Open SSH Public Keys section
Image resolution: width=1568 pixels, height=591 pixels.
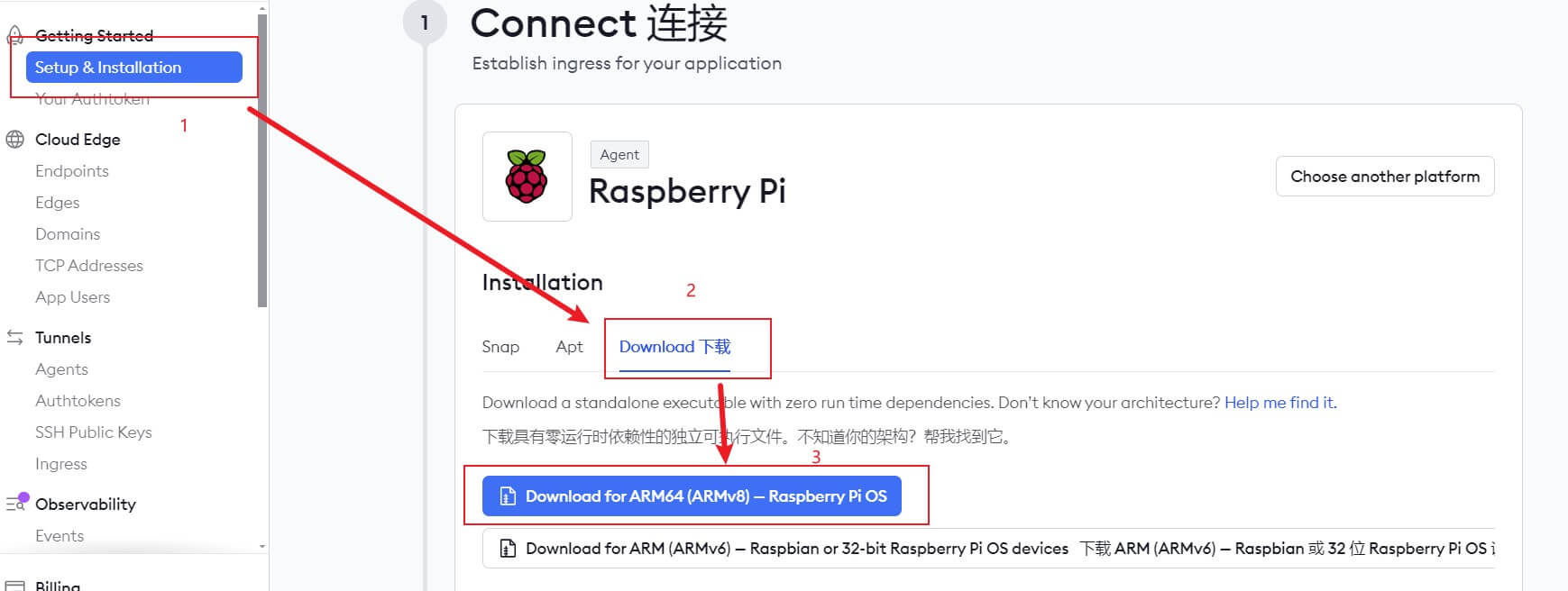[x=94, y=432]
